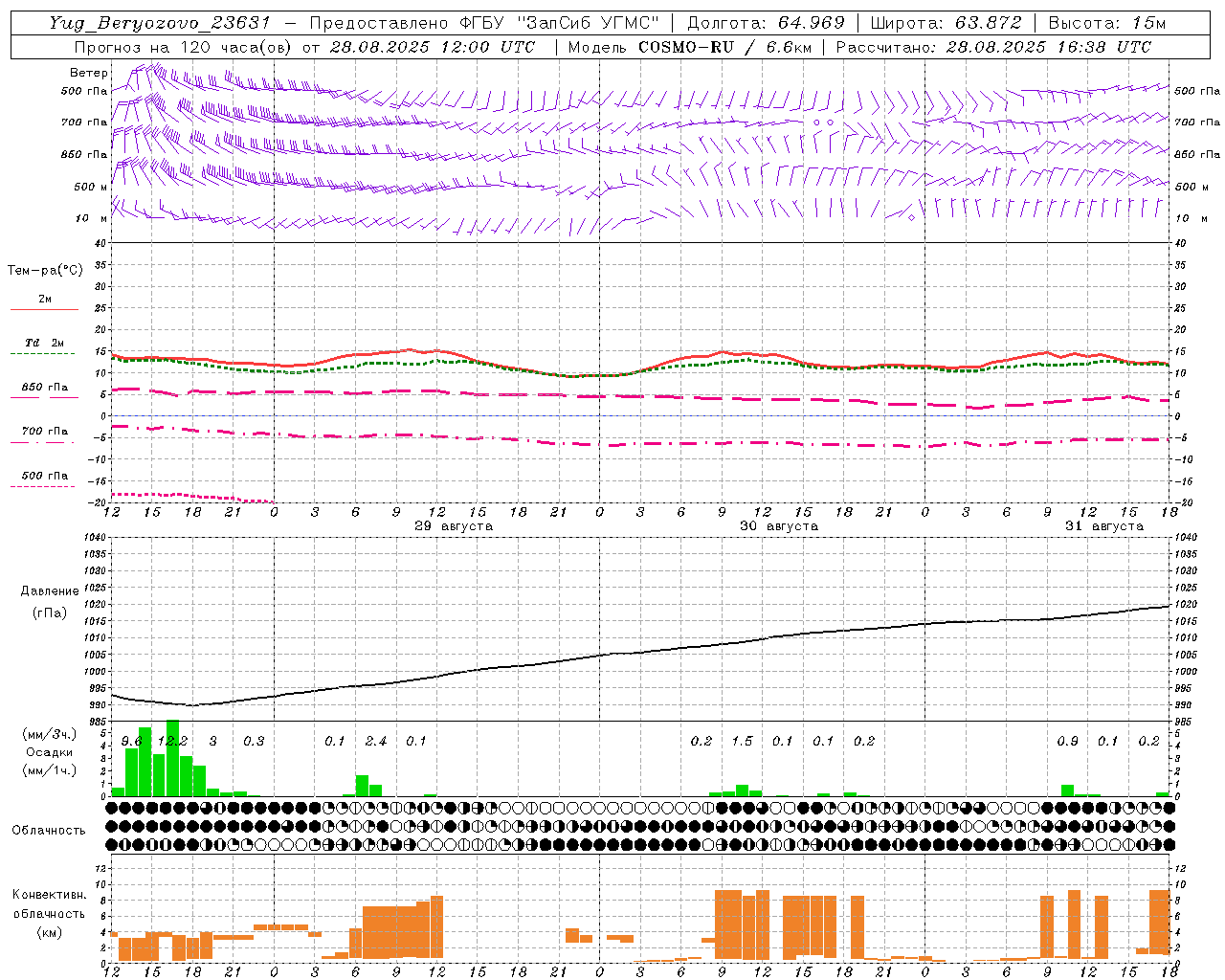1225x980 pixels.
Task: Click the '31 августа' date label
Action: pos(1104,526)
